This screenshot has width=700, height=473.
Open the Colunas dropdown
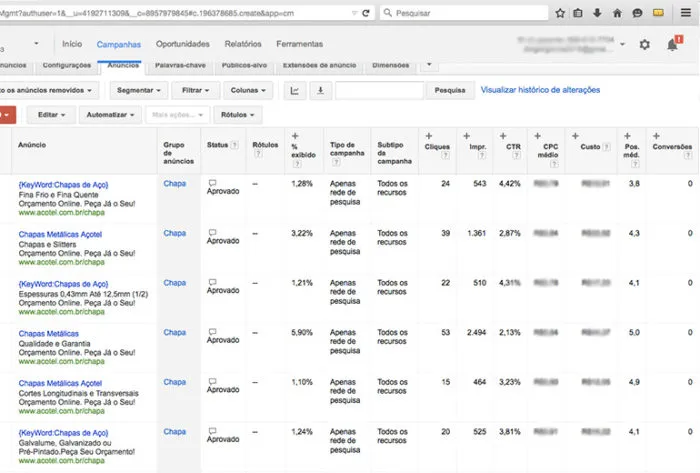tap(248, 91)
